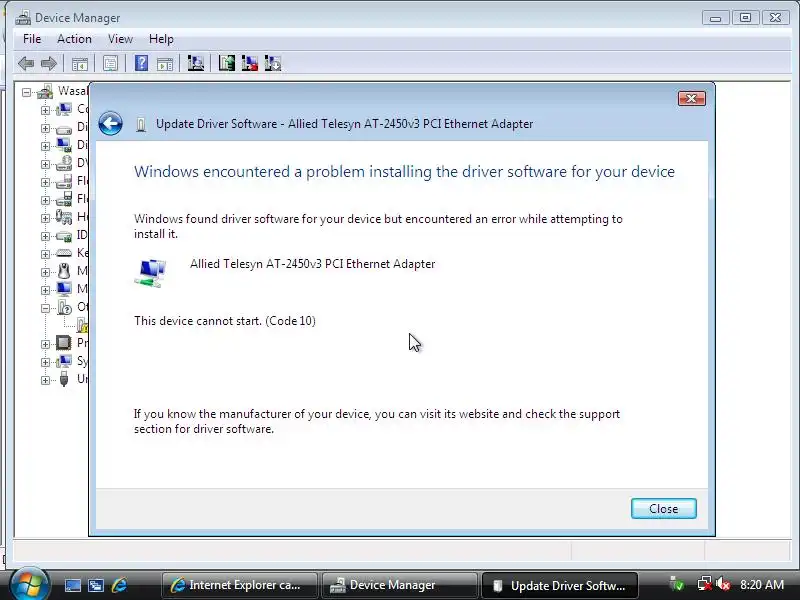This screenshot has width=800, height=600.
Task: Expand the USB controllers category node
Action: (x=45, y=380)
